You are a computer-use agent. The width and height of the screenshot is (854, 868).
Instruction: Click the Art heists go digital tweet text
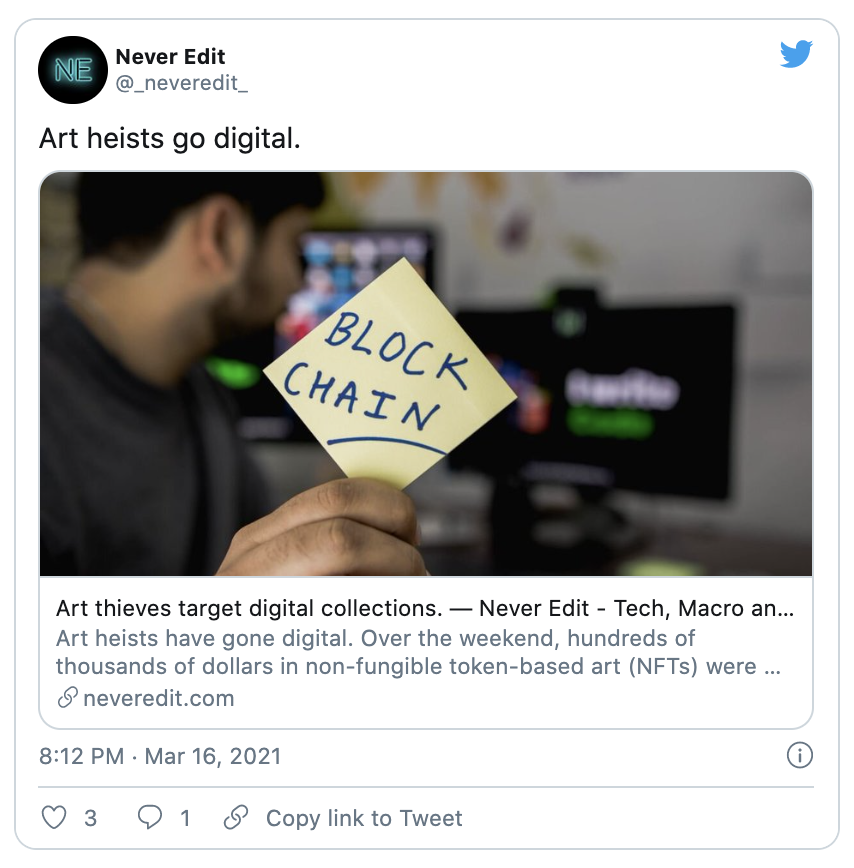tap(169, 138)
